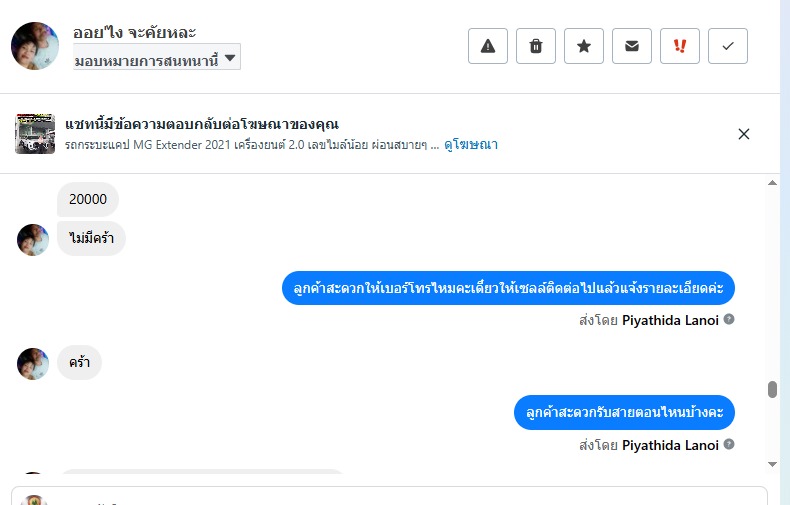
Task: Click sender avatar next to ไม่มีคร้า
Action: [x=33, y=239]
